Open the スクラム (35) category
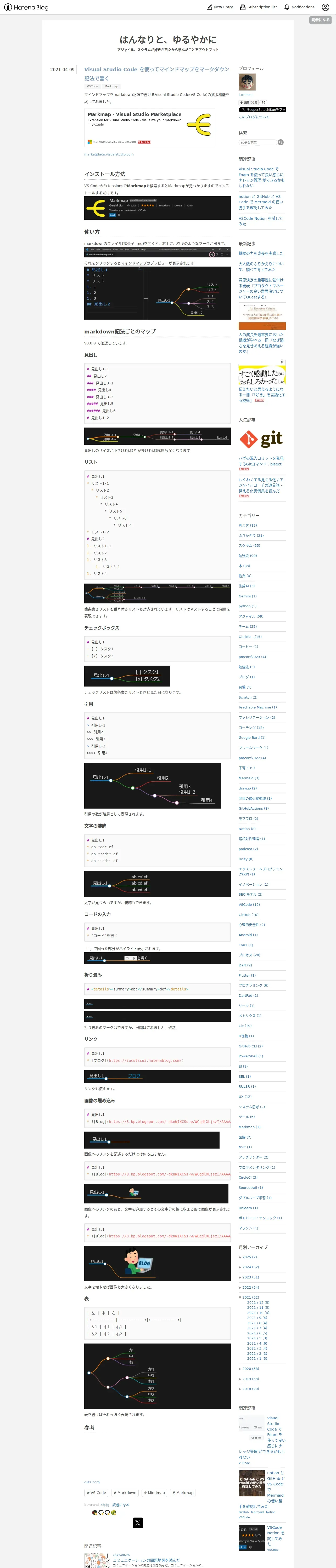The width and height of the screenshot is (336, 1568). (x=249, y=545)
